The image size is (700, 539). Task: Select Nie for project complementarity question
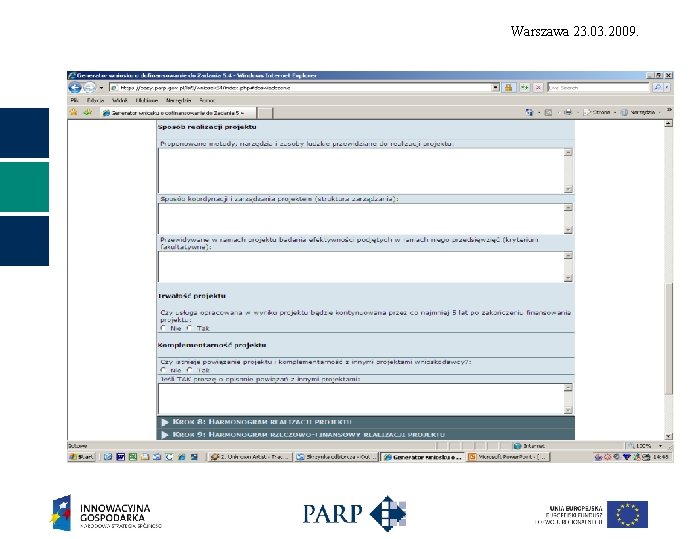click(x=163, y=370)
